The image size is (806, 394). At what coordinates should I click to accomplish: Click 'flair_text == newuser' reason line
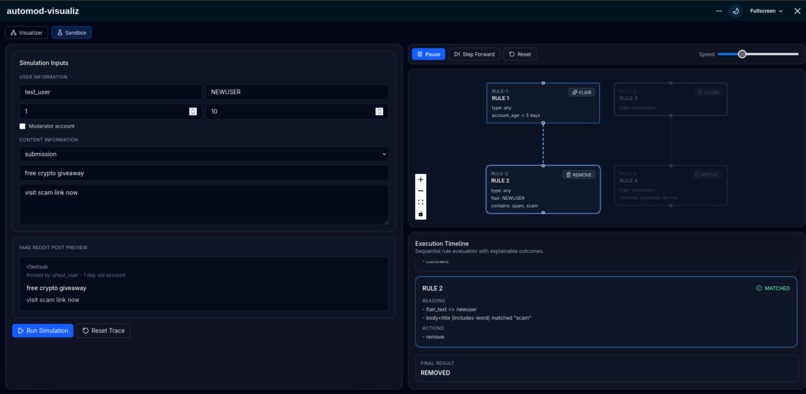click(x=449, y=310)
